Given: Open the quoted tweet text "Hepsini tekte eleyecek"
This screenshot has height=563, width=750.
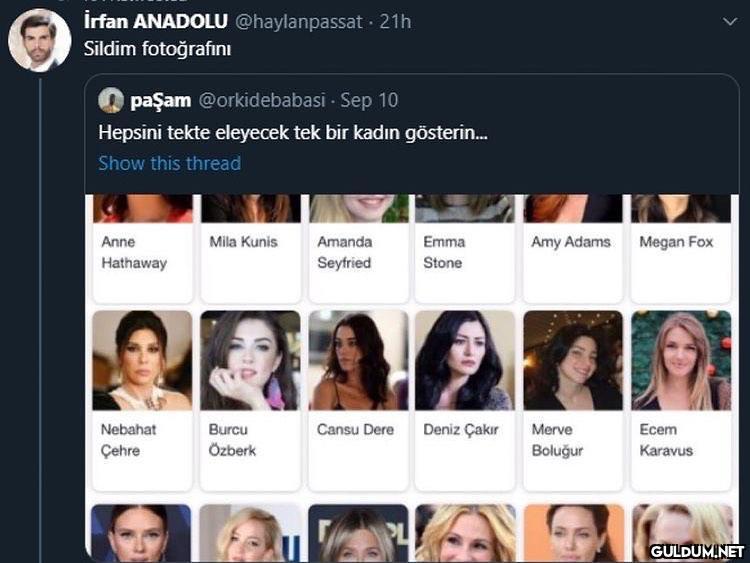Looking at the screenshot, I should (x=292, y=132).
